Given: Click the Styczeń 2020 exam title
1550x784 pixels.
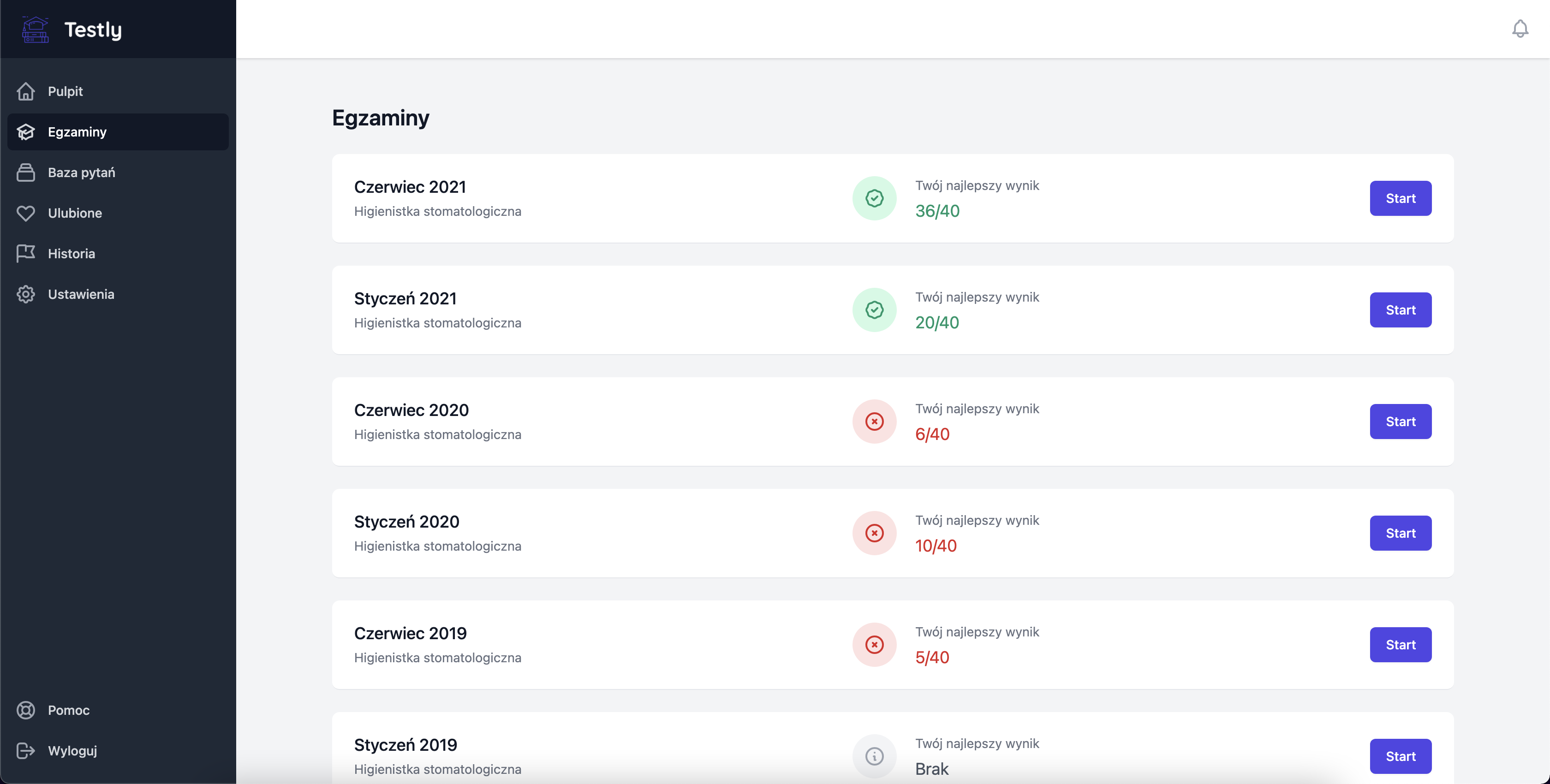Looking at the screenshot, I should coord(406,522).
